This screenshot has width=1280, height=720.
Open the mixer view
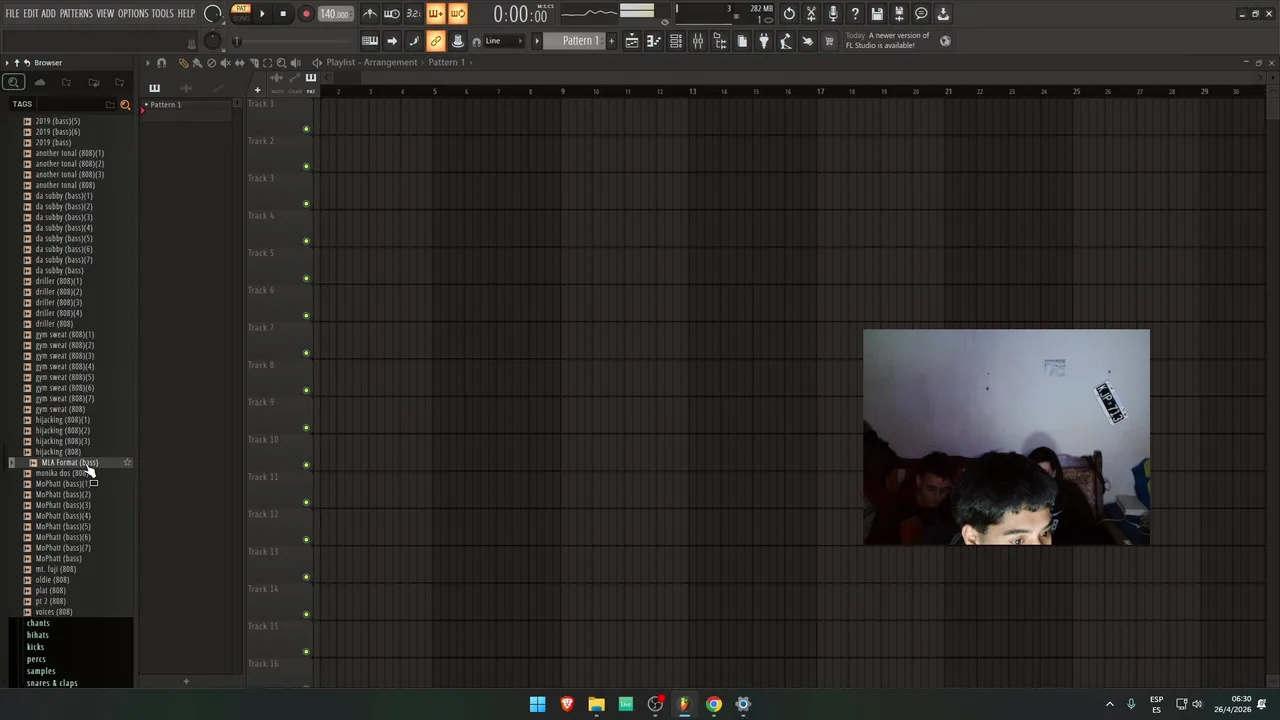(x=698, y=41)
